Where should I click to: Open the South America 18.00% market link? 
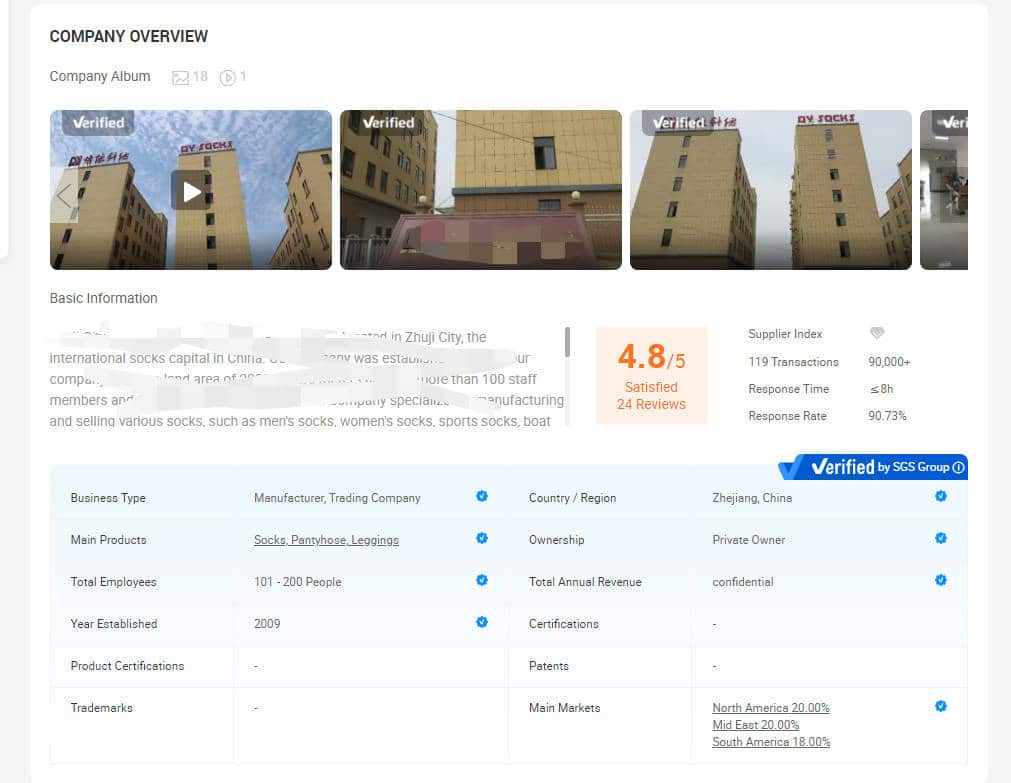(771, 742)
